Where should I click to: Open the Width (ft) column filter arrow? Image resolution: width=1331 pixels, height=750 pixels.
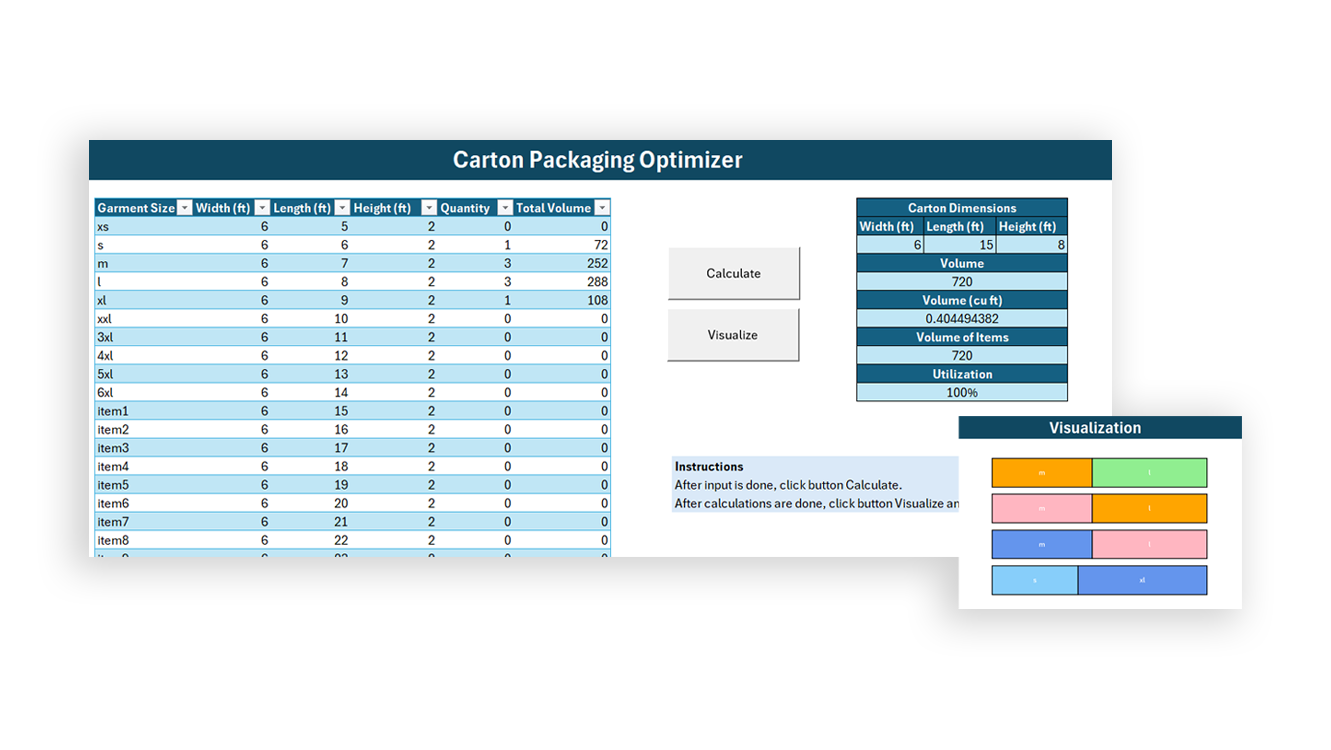point(262,208)
